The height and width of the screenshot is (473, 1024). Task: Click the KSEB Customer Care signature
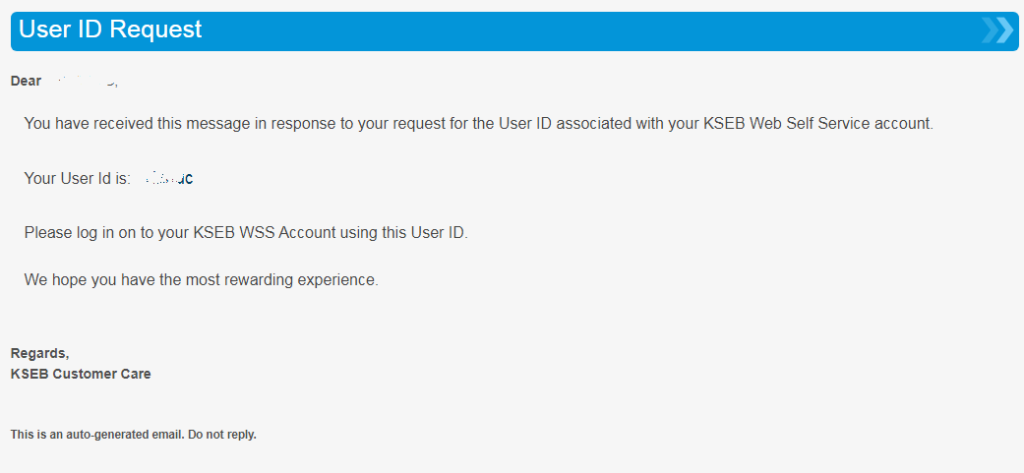coord(81,374)
